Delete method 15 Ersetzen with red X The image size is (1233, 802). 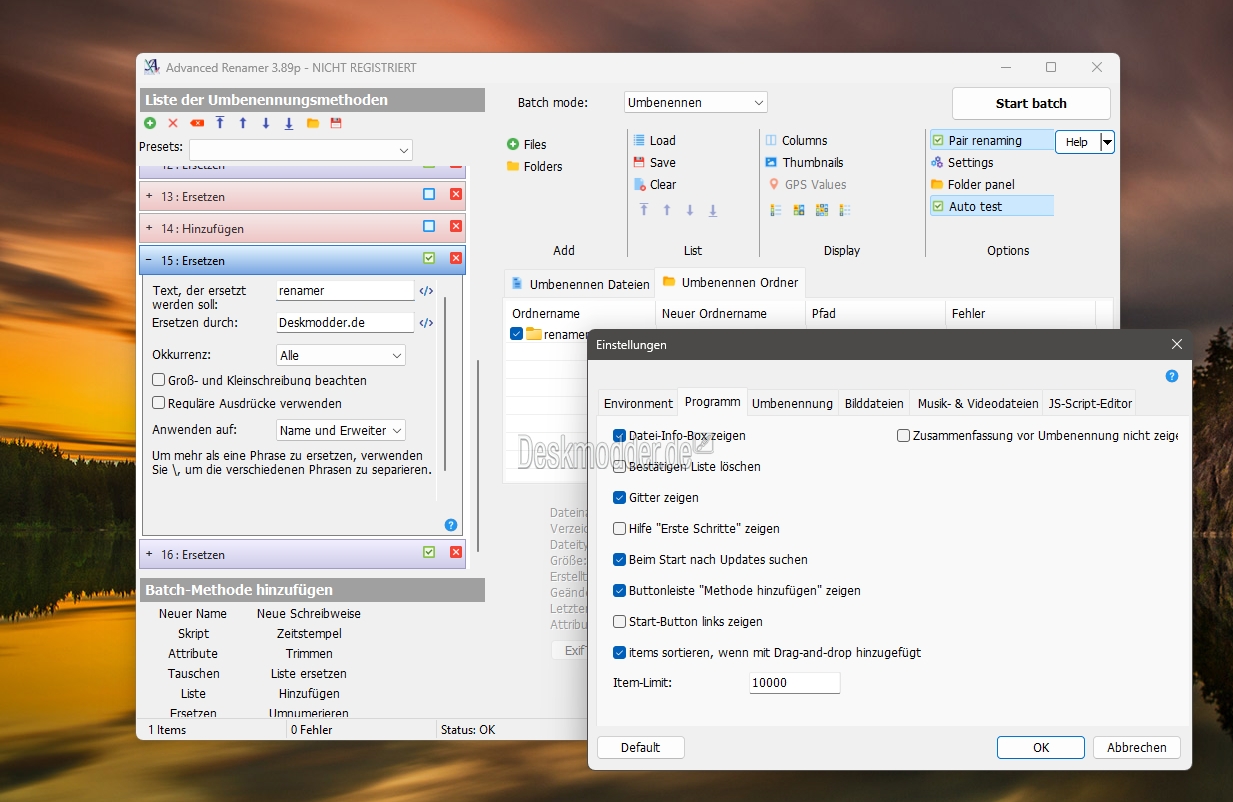click(456, 259)
